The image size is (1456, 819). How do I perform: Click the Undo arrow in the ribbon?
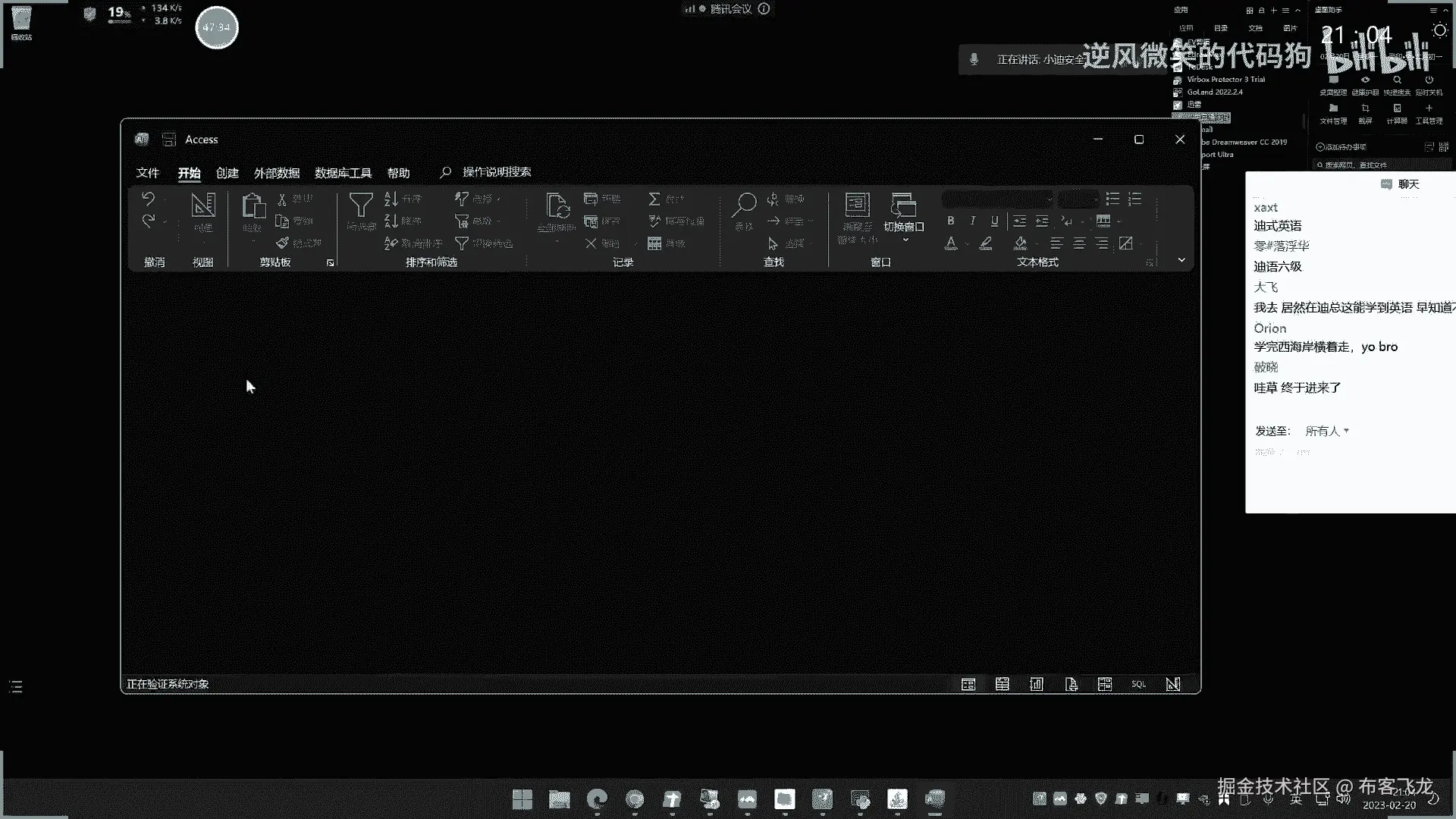tap(148, 199)
